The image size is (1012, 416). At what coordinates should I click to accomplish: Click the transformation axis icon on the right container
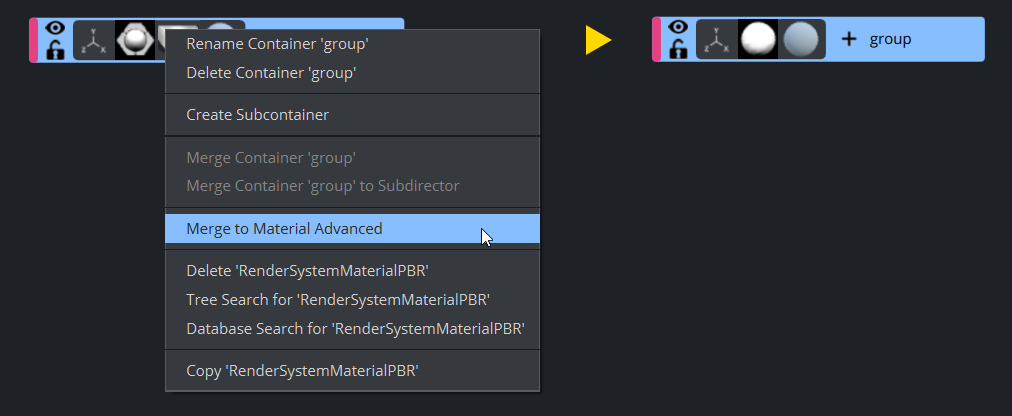(716, 40)
